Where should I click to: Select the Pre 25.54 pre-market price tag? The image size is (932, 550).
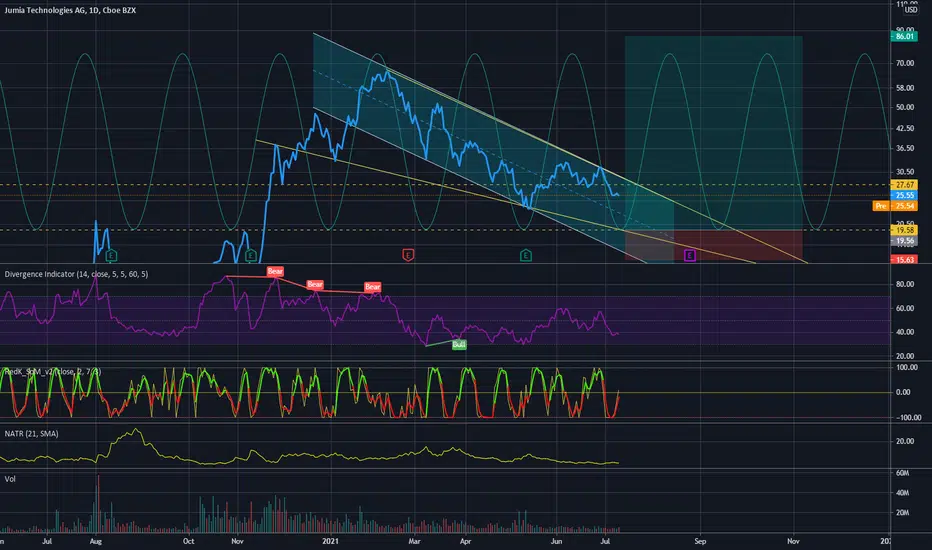coord(895,206)
